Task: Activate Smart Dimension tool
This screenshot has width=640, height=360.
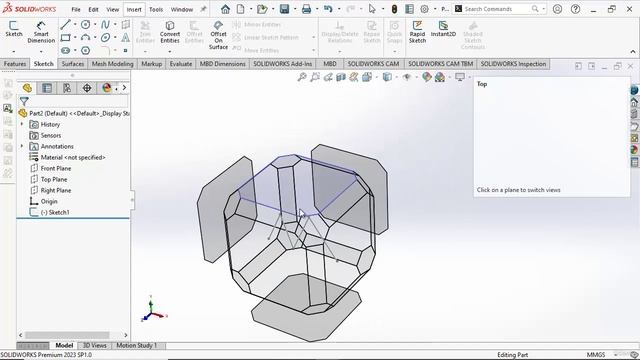Action: 41,32
